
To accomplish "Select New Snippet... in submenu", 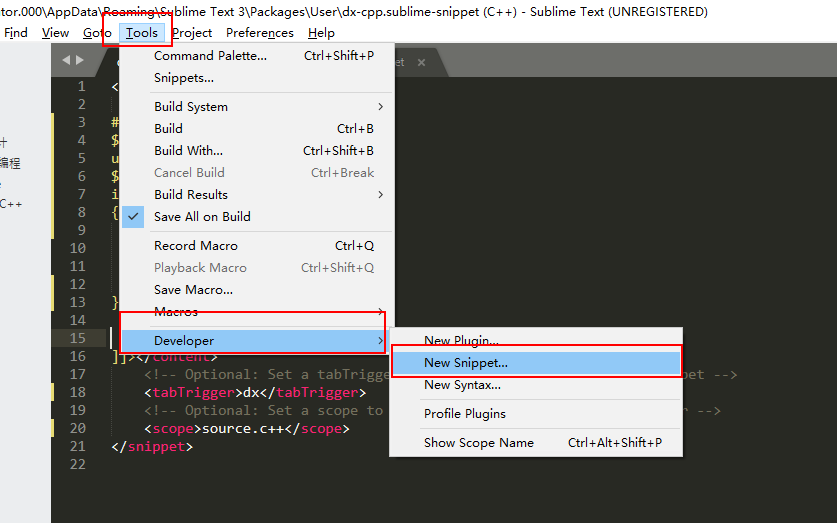I will (x=536, y=363).
